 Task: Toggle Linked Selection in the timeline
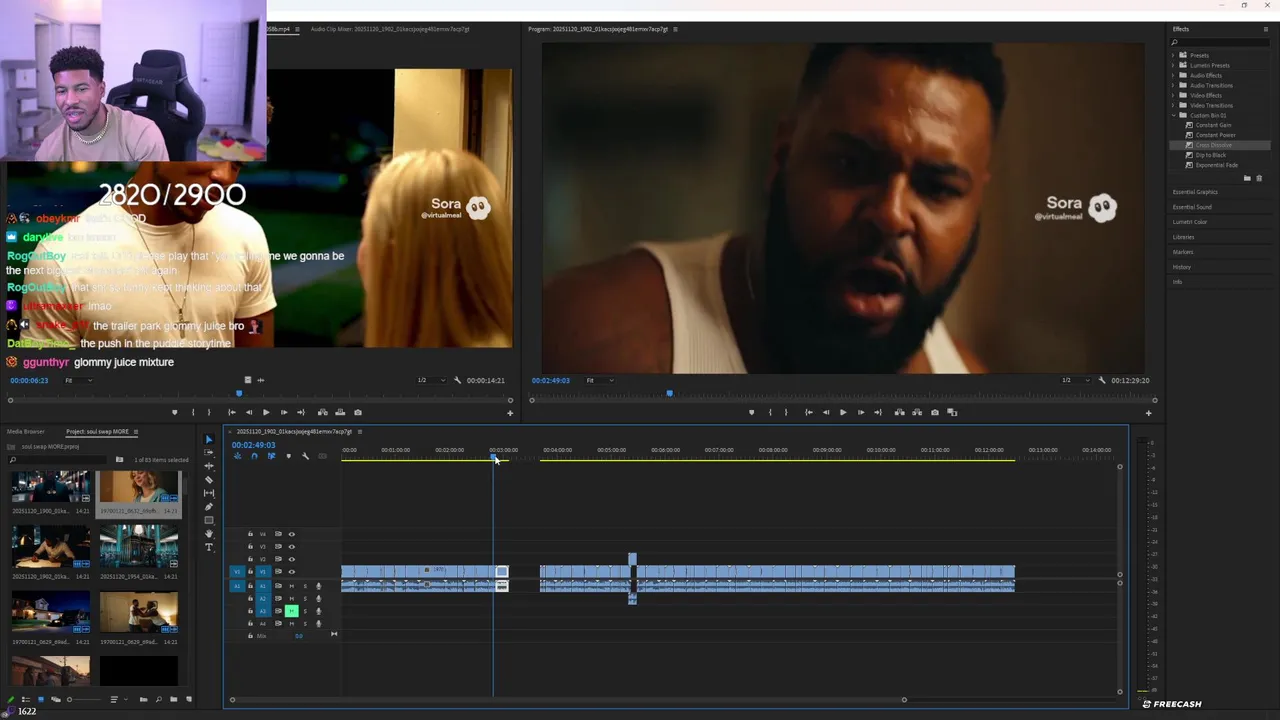[x=271, y=456]
